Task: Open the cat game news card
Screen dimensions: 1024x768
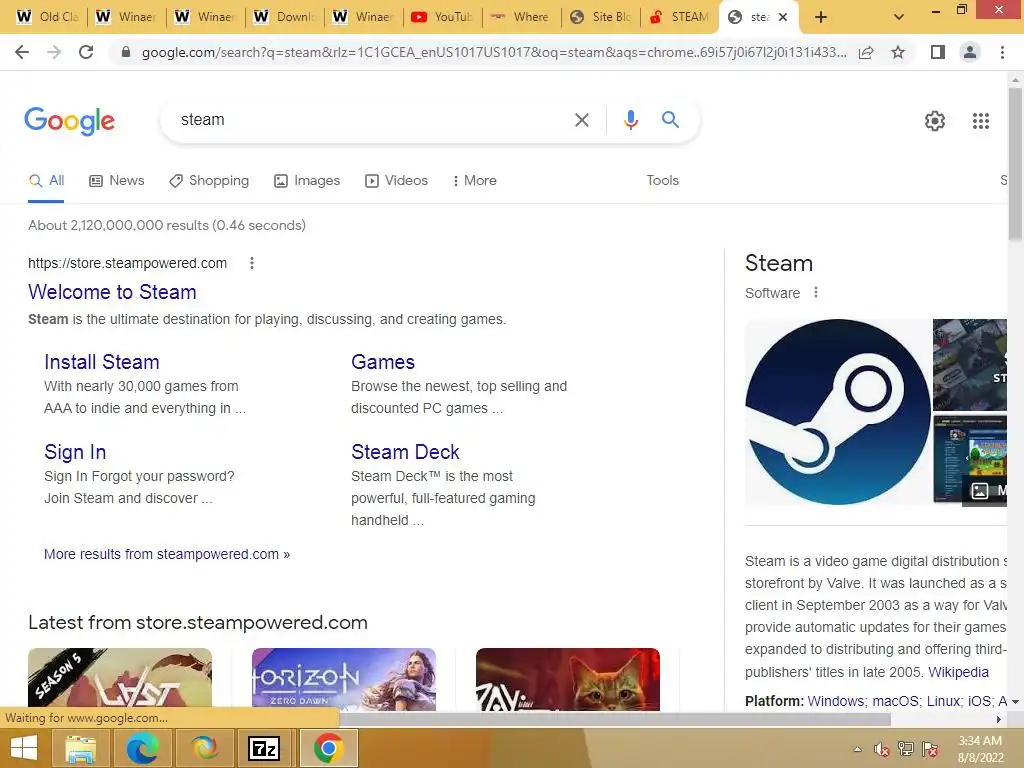Action: (x=568, y=679)
